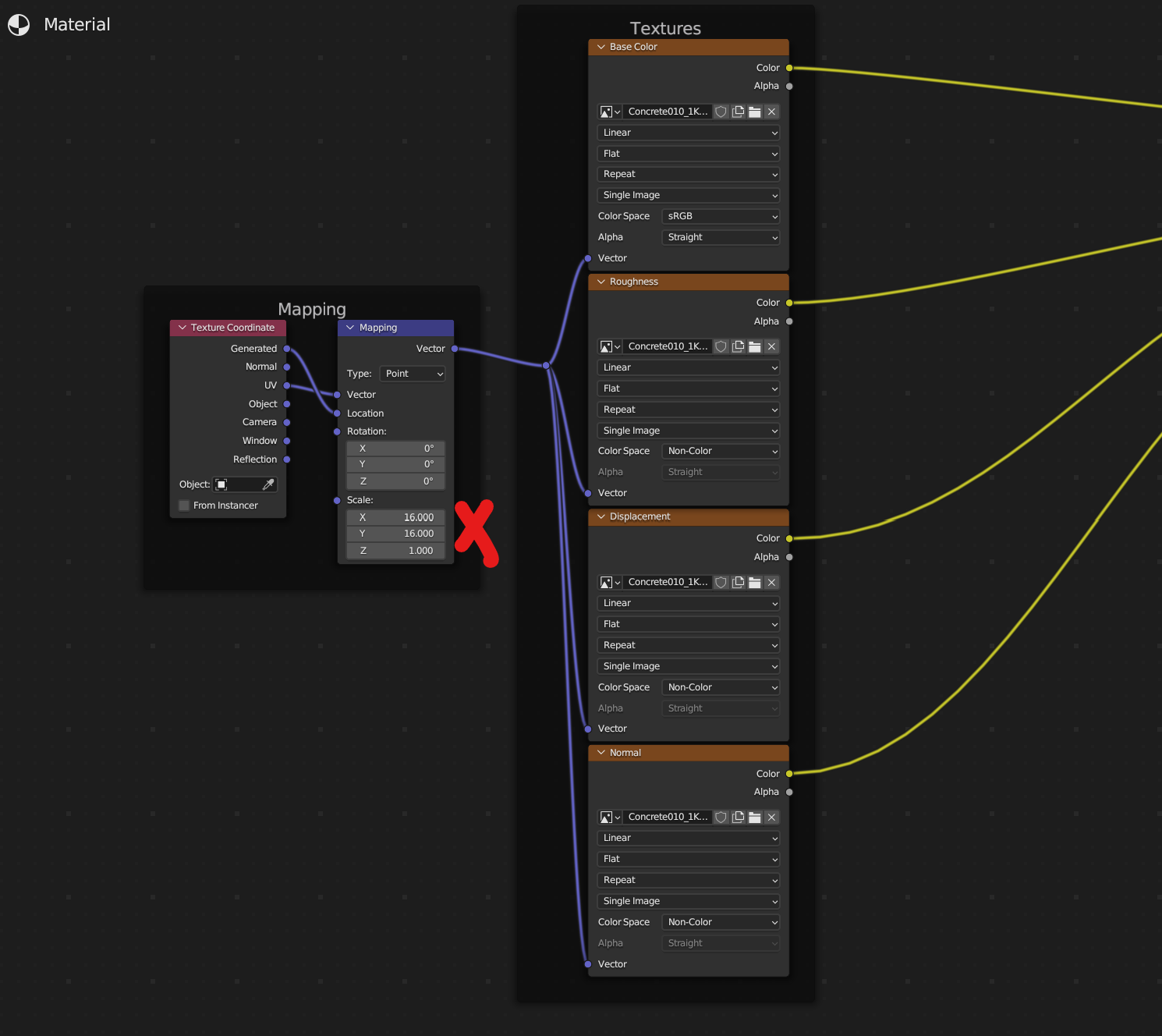This screenshot has width=1162, height=1036.
Task: Click Concrete010 image name in Normal node
Action: (x=668, y=817)
